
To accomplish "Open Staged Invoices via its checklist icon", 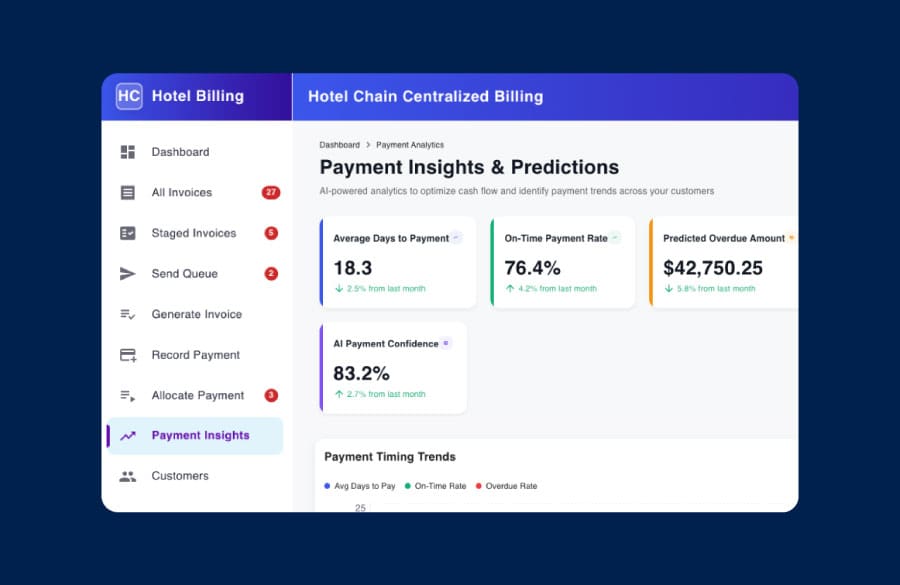I will (127, 233).
